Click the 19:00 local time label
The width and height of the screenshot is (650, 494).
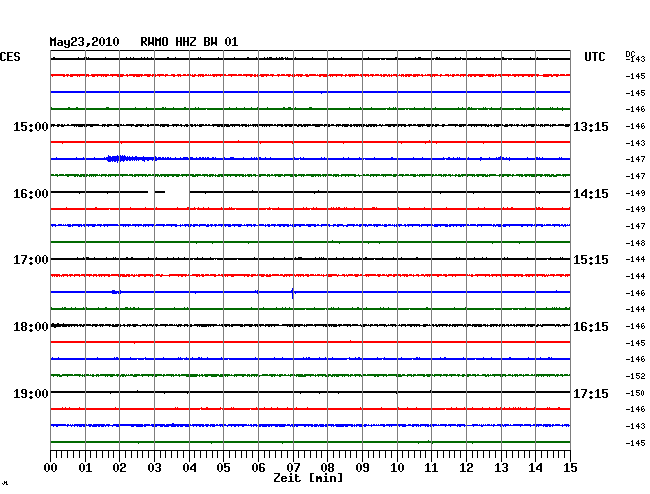coord(31,394)
